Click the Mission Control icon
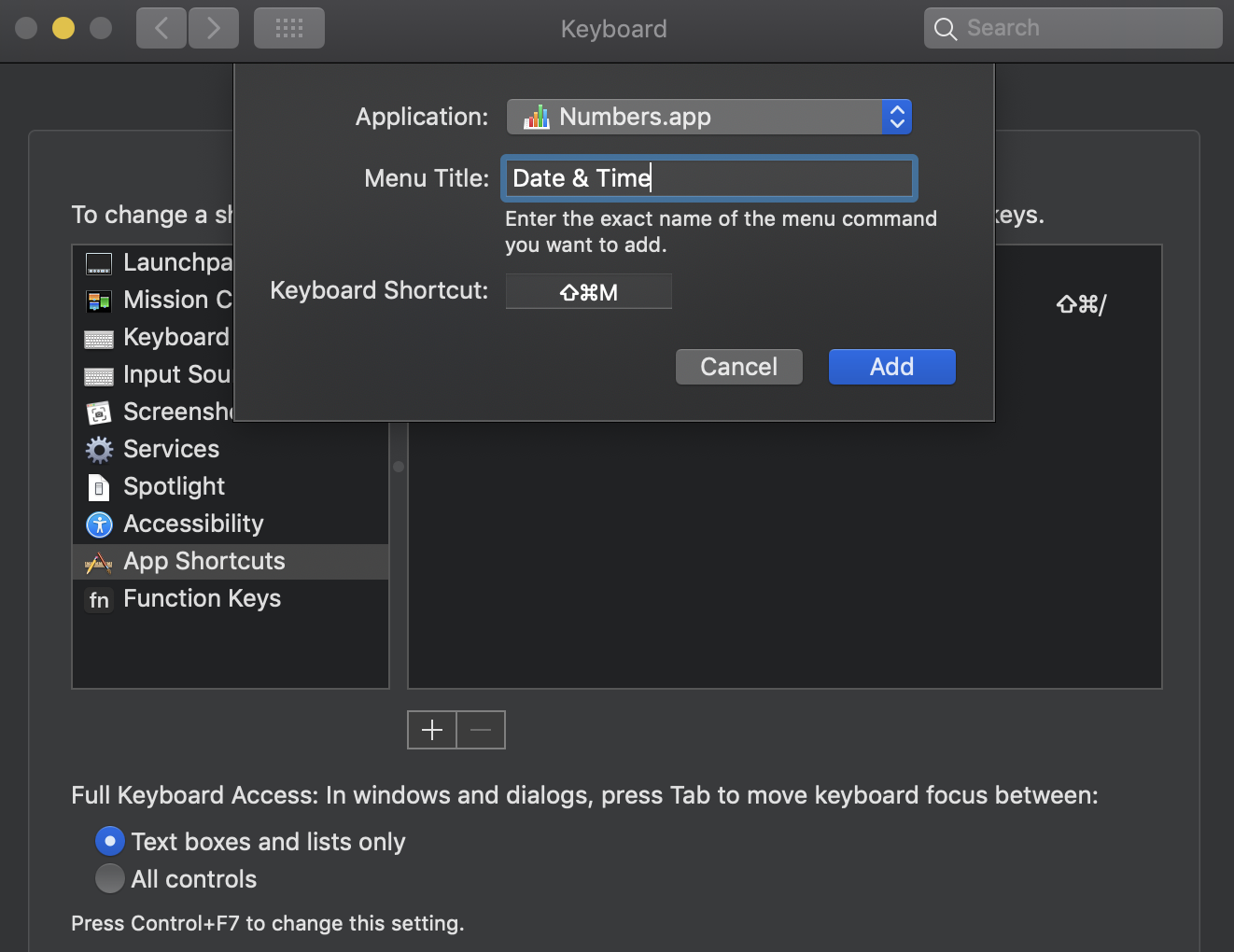Image resolution: width=1234 pixels, height=952 pixels. click(x=99, y=301)
